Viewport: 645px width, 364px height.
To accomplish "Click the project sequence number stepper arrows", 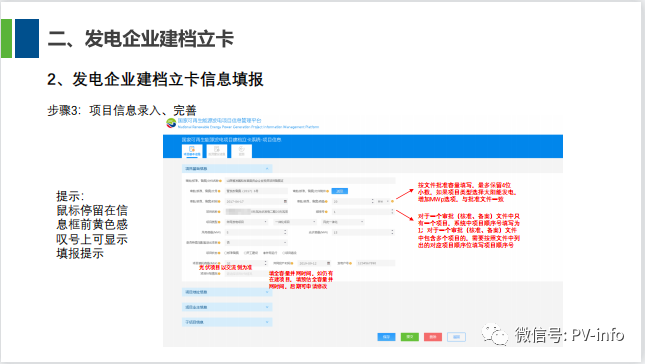I will coord(392,212).
